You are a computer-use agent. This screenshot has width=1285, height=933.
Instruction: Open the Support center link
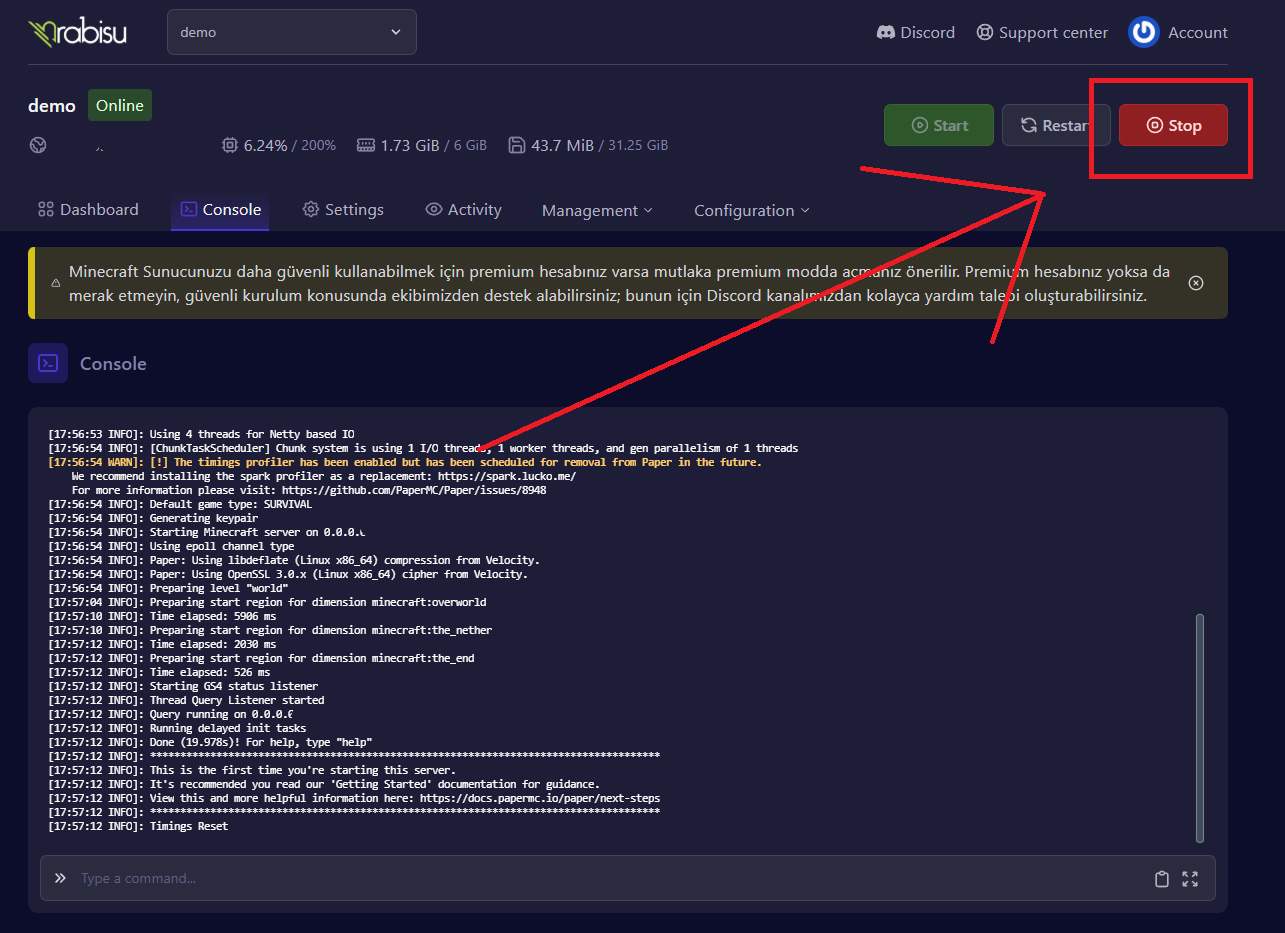point(1042,32)
